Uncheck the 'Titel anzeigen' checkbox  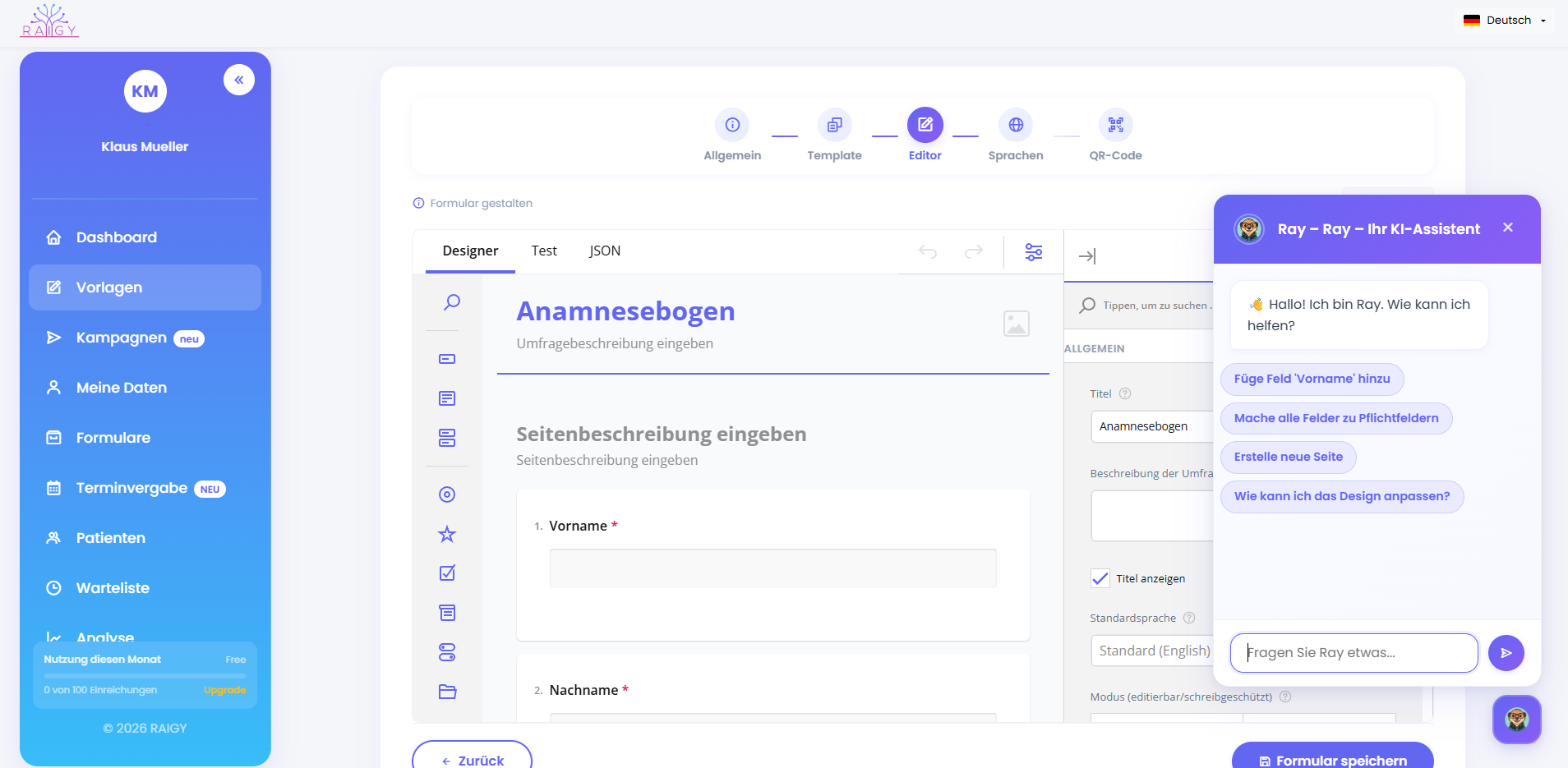coord(1100,578)
